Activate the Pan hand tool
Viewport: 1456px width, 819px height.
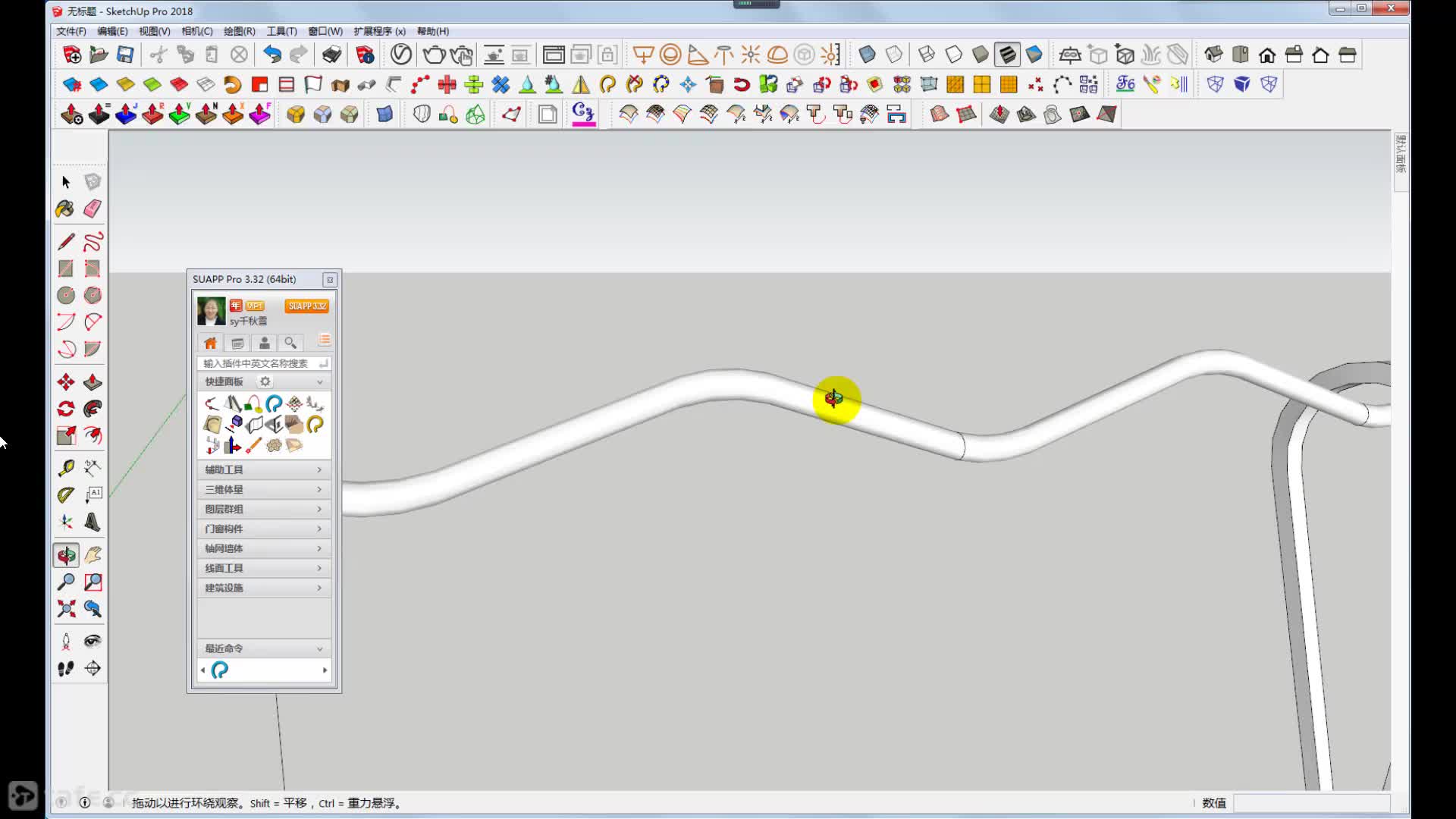pyautogui.click(x=93, y=555)
